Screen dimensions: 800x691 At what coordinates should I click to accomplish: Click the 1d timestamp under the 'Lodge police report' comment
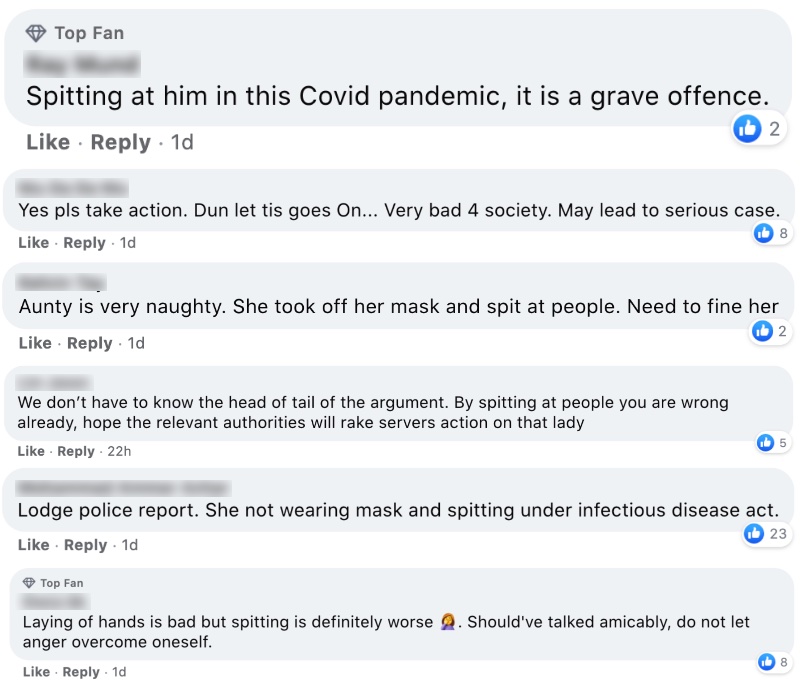coord(129,545)
